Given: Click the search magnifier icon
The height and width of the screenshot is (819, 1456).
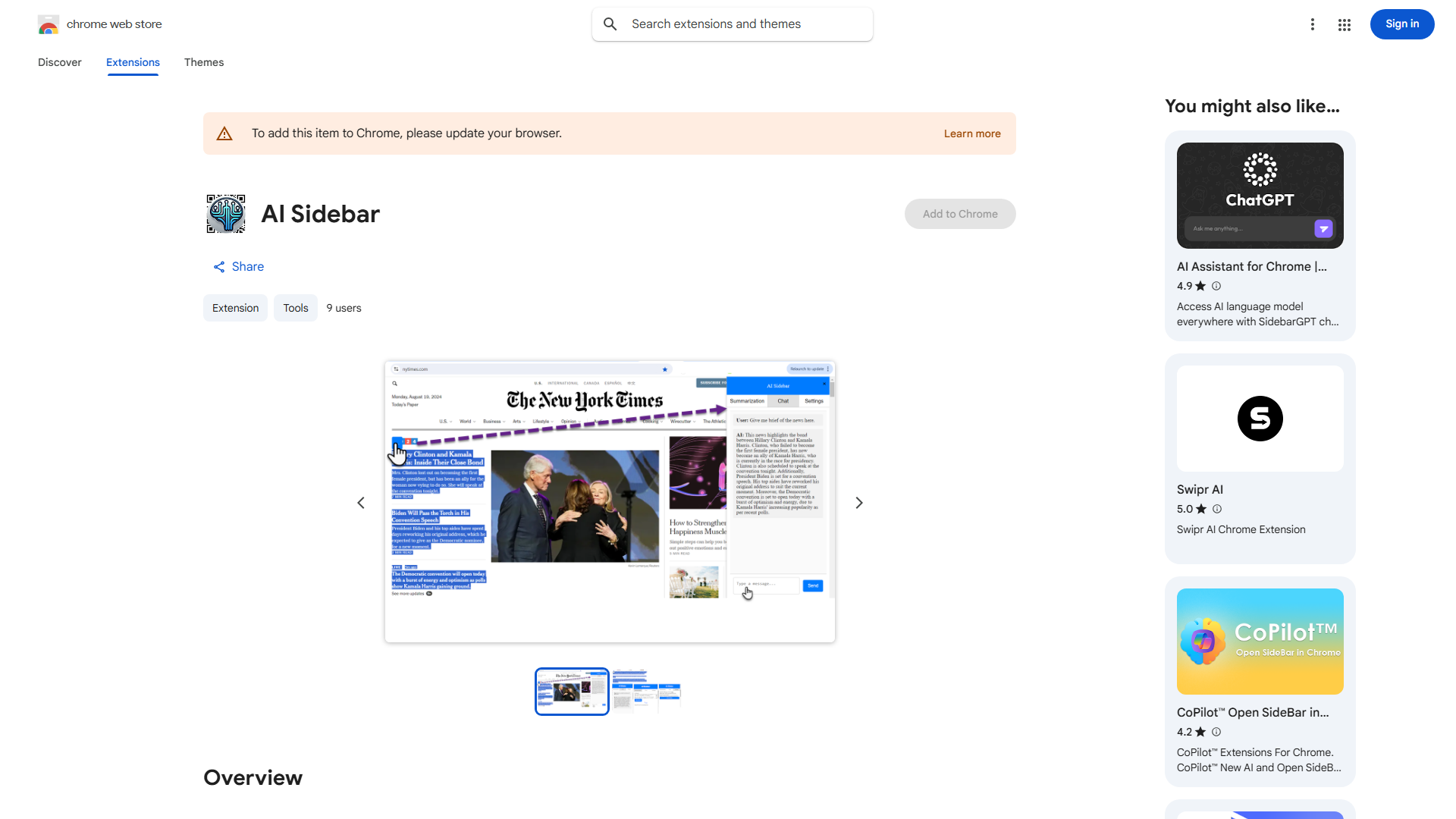Looking at the screenshot, I should [610, 24].
